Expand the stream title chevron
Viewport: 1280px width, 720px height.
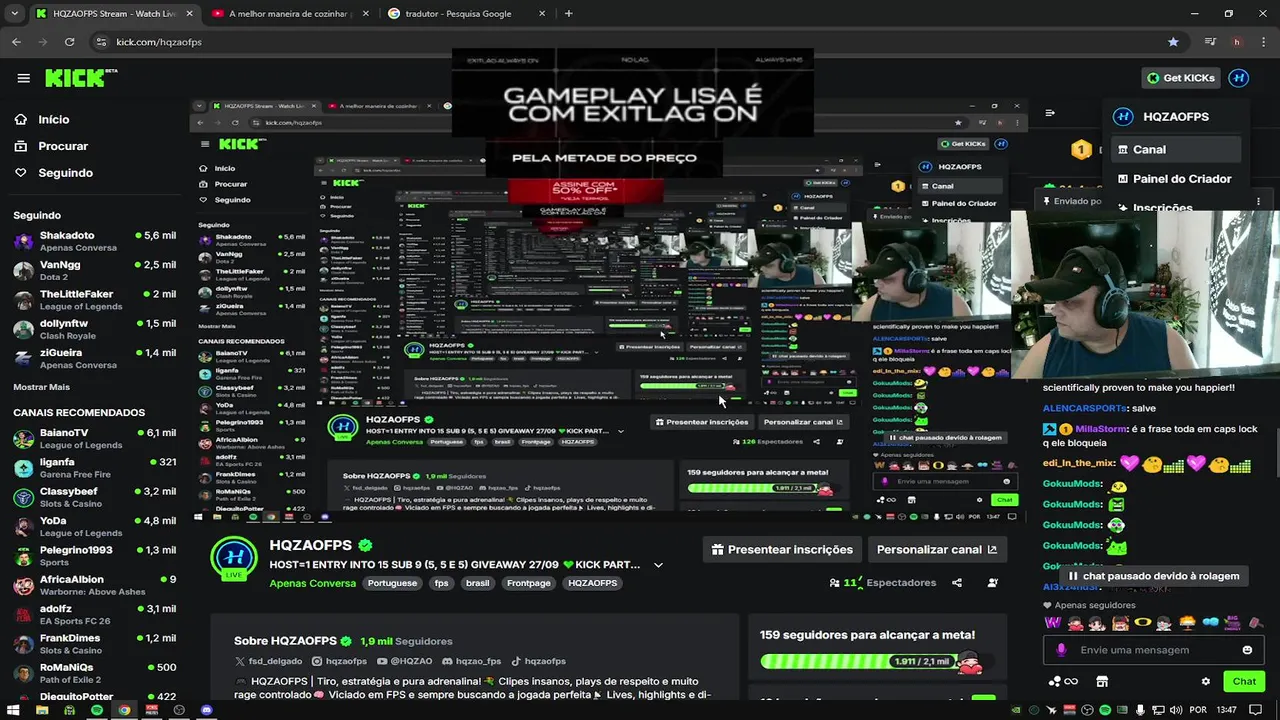[658, 565]
